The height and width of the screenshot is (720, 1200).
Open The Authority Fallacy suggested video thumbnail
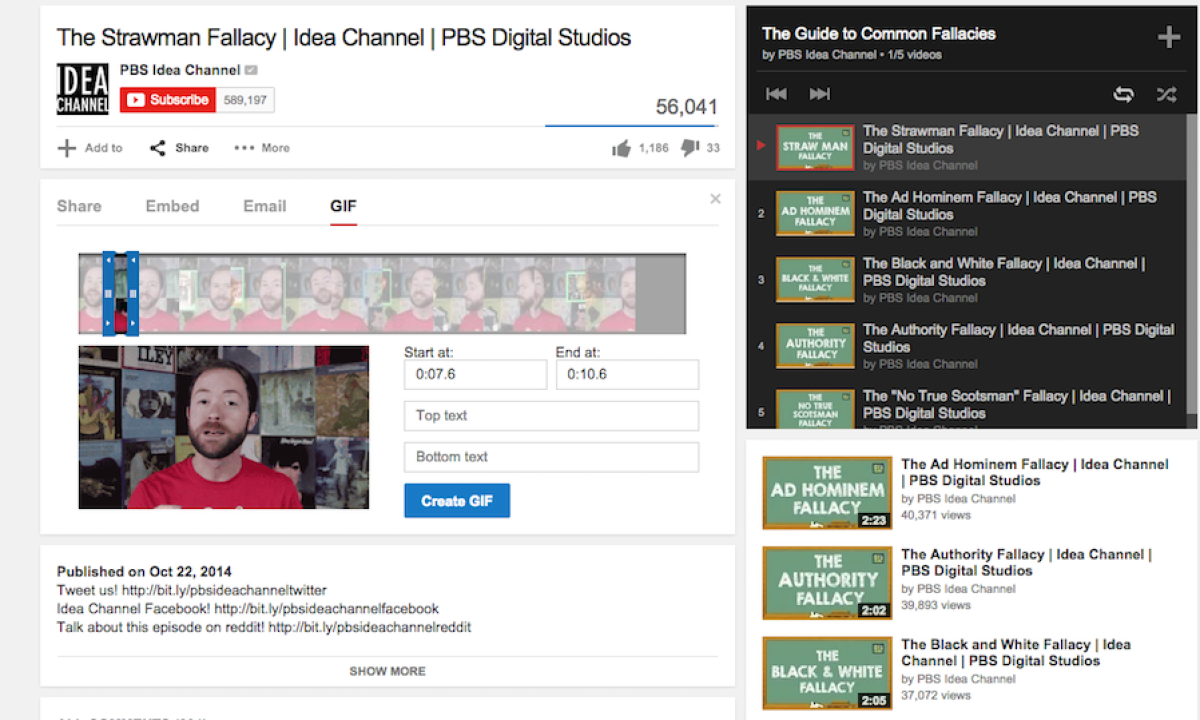(x=827, y=582)
